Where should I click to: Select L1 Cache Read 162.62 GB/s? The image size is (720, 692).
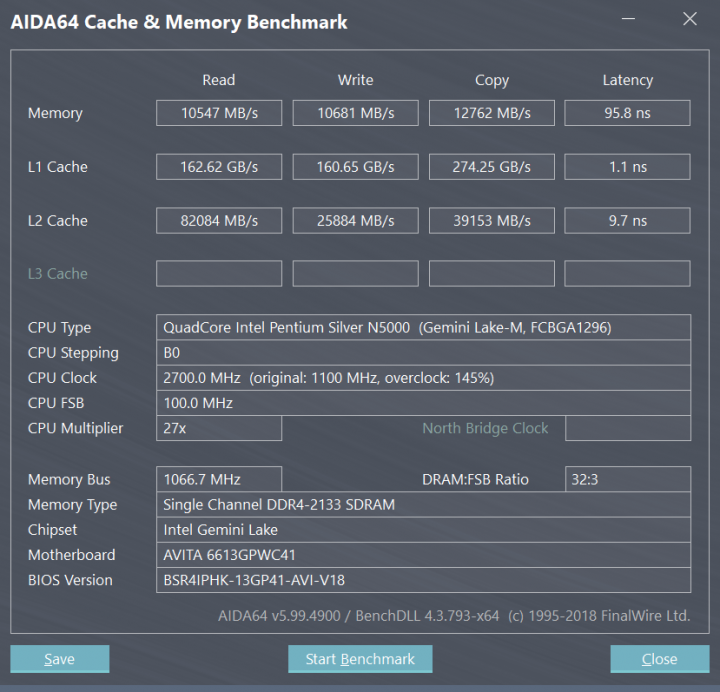219,167
